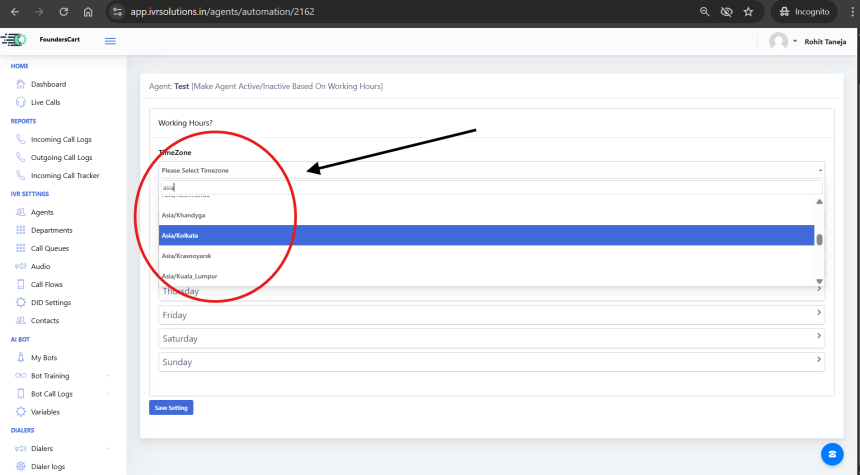Click the Incoming Call Logs phone icon

click(21, 139)
